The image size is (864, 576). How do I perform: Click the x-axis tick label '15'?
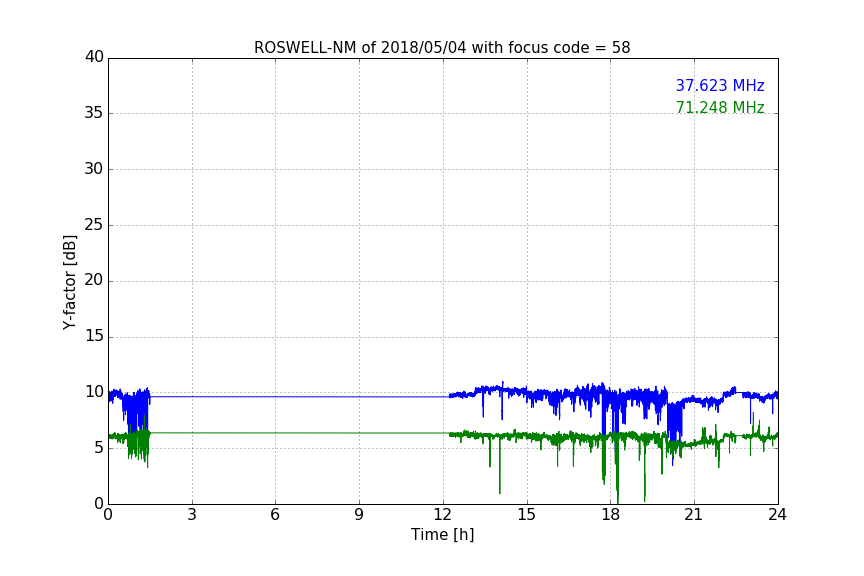click(x=527, y=515)
